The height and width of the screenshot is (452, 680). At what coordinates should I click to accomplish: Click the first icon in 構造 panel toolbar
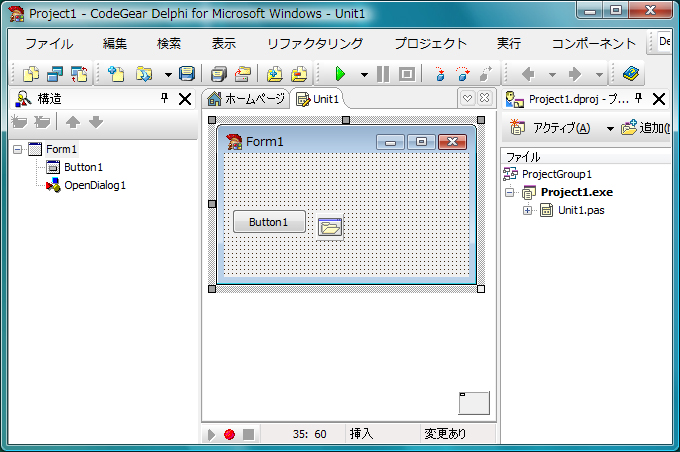[19, 122]
